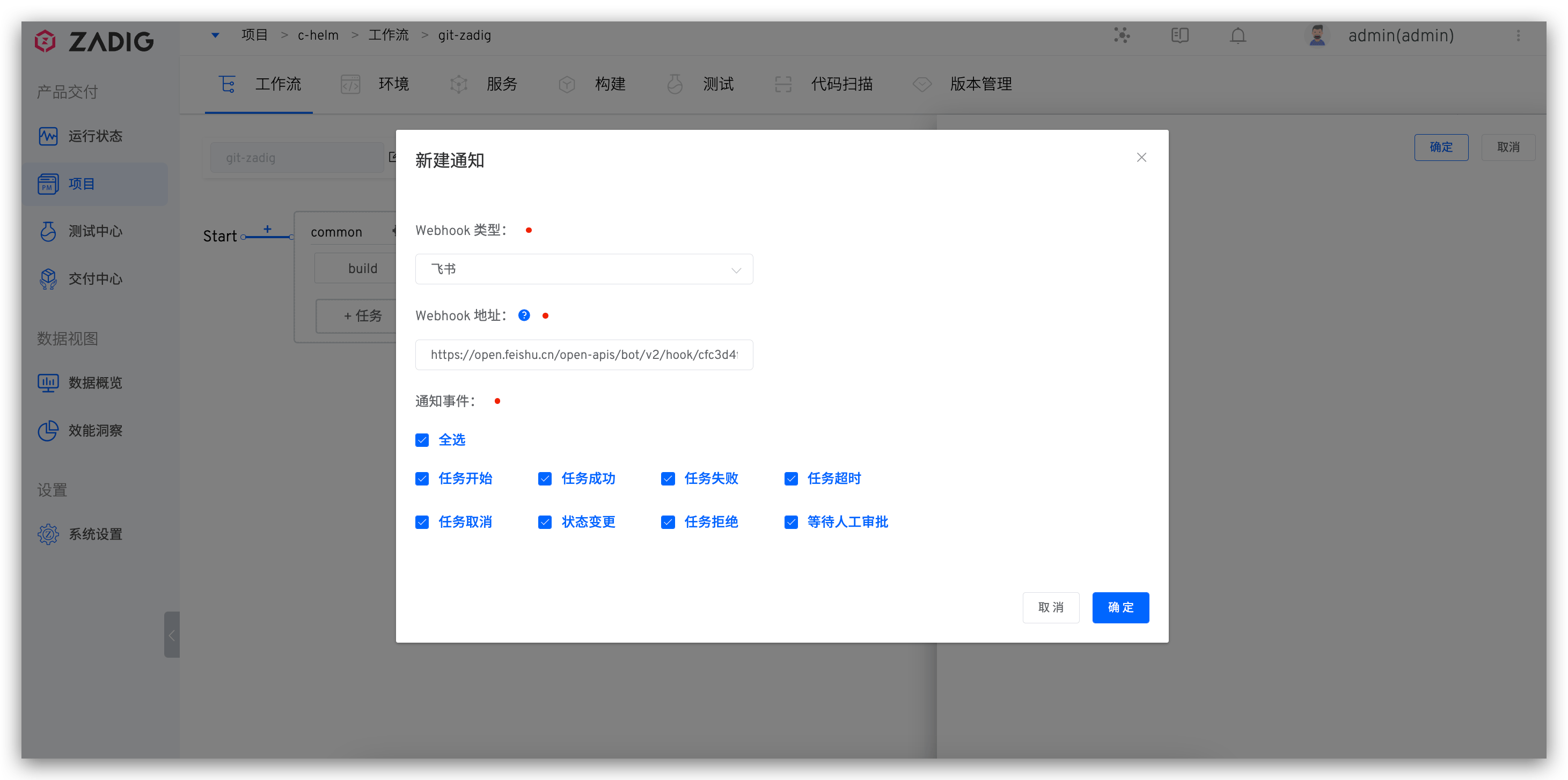The height and width of the screenshot is (780, 1568).
Task: Open the Webhook 类型 dropdown showing 飞书
Action: click(x=584, y=269)
